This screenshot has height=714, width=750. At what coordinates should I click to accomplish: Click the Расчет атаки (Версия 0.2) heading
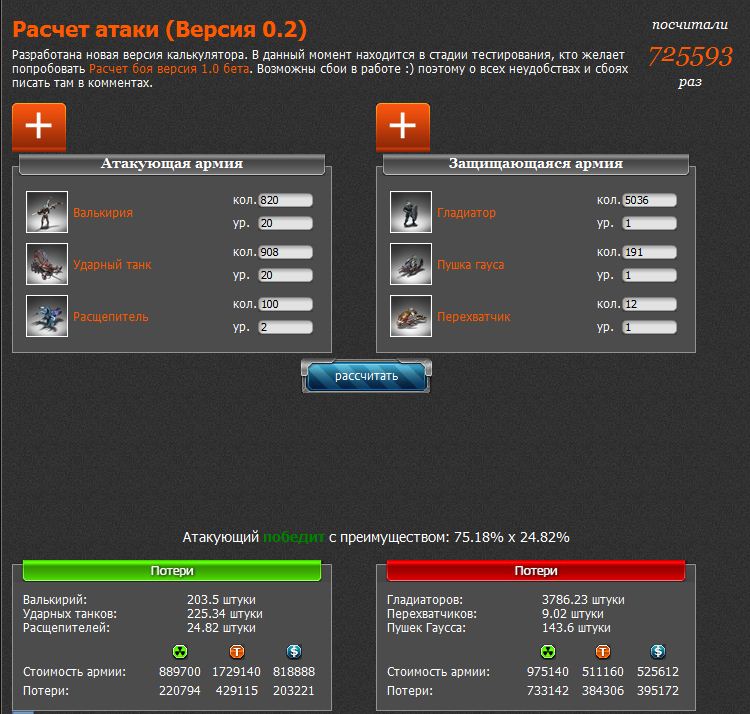[160, 30]
